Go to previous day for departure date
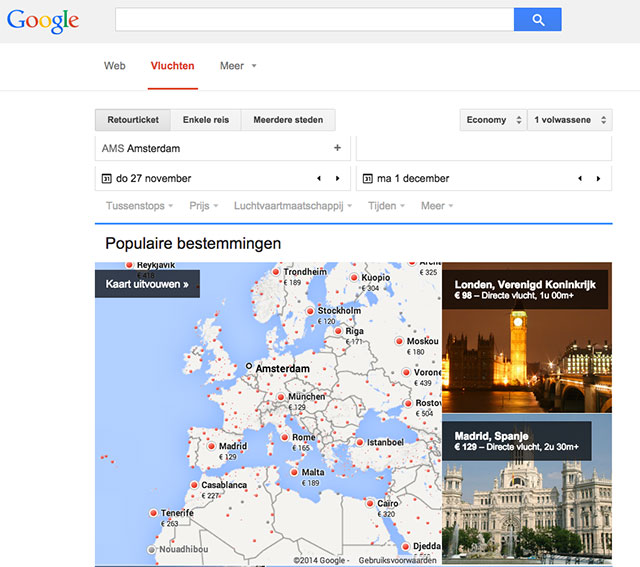640x567 pixels. coord(319,178)
